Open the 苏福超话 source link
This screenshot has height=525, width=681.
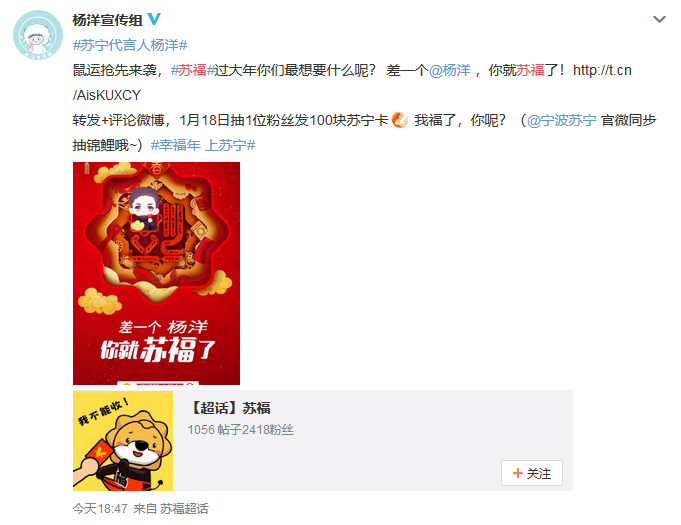point(184,508)
